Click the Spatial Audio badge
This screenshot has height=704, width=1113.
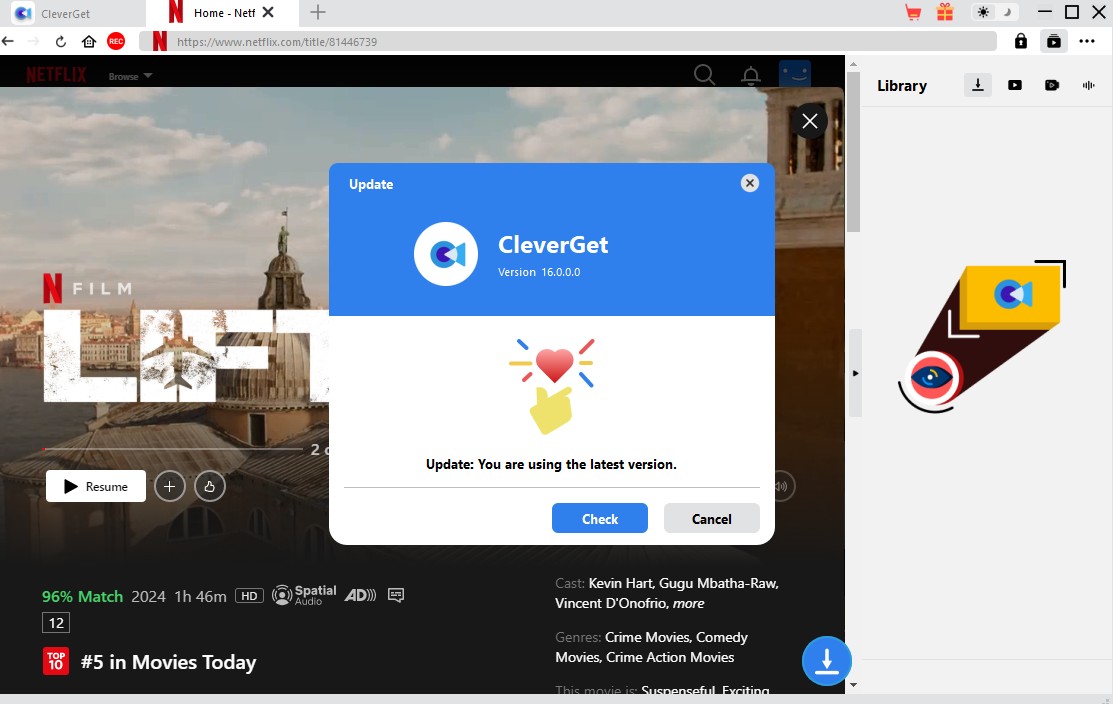click(x=305, y=595)
